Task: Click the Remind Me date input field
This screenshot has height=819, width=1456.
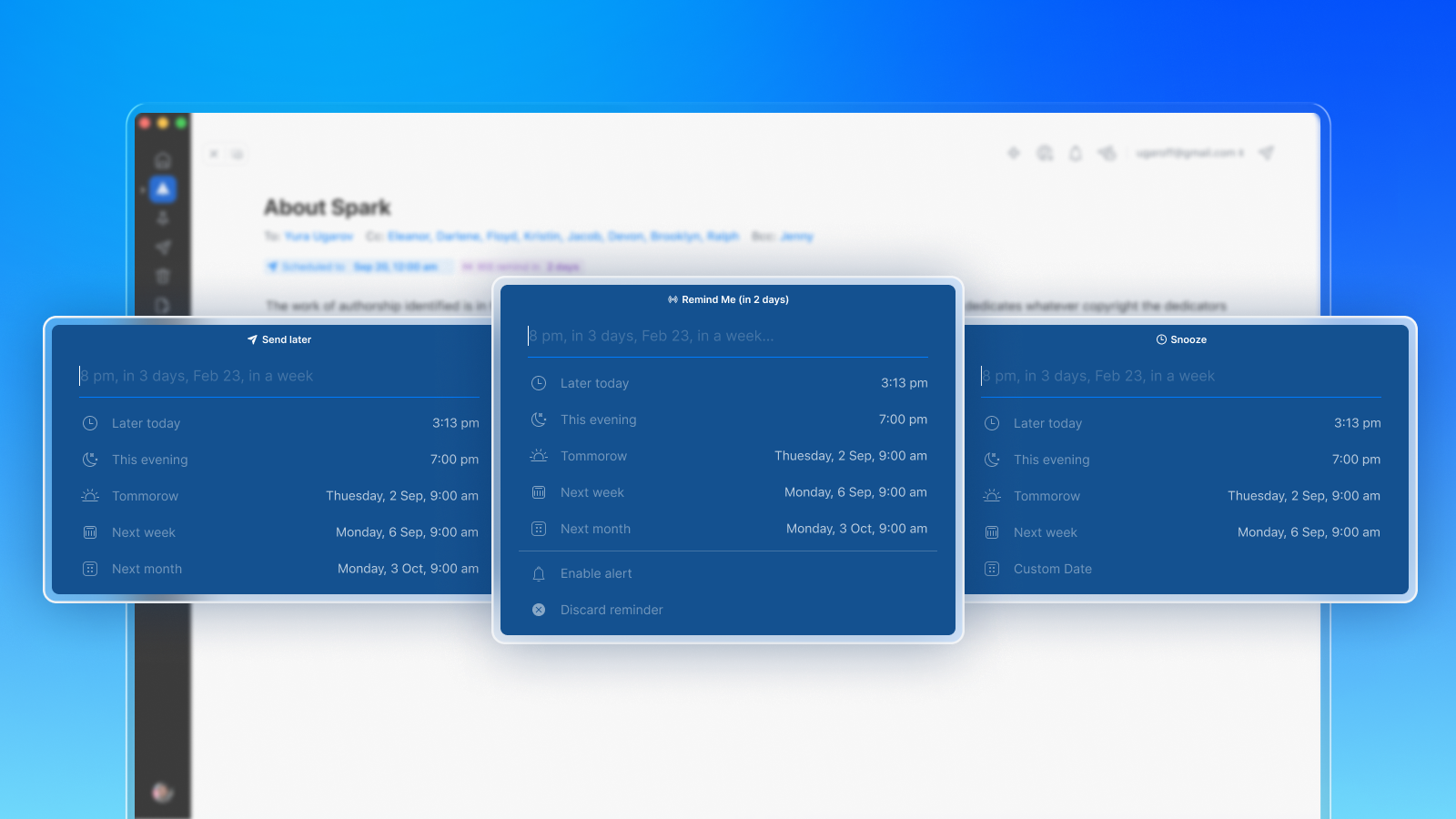Action: (x=728, y=336)
